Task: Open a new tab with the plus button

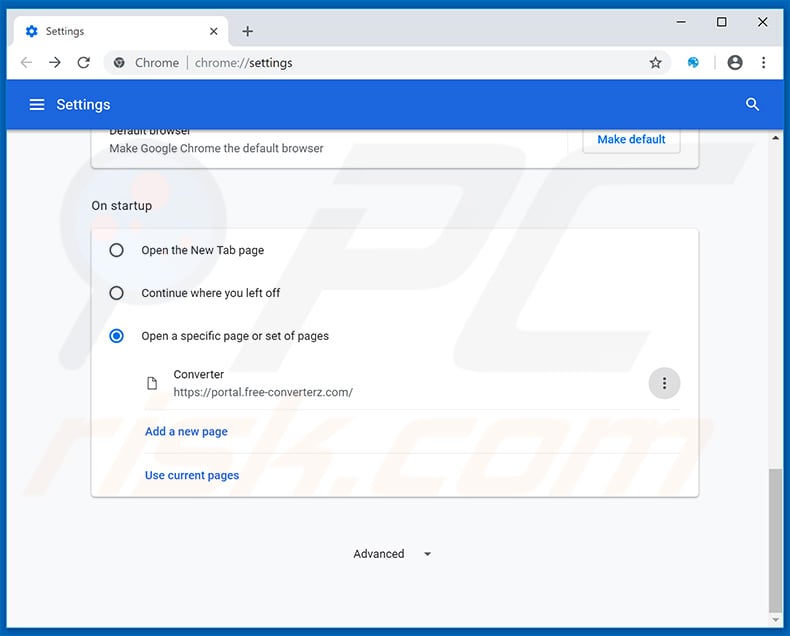Action: tap(247, 31)
